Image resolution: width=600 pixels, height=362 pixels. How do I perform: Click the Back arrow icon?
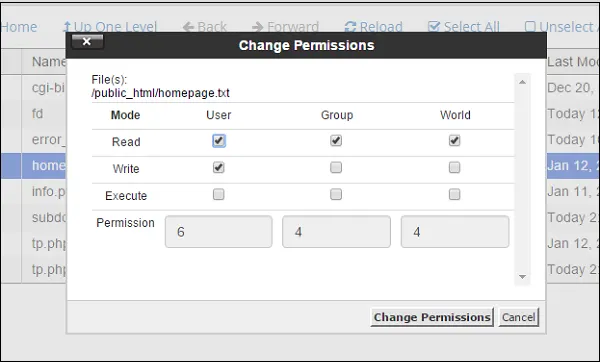pyautogui.click(x=188, y=27)
